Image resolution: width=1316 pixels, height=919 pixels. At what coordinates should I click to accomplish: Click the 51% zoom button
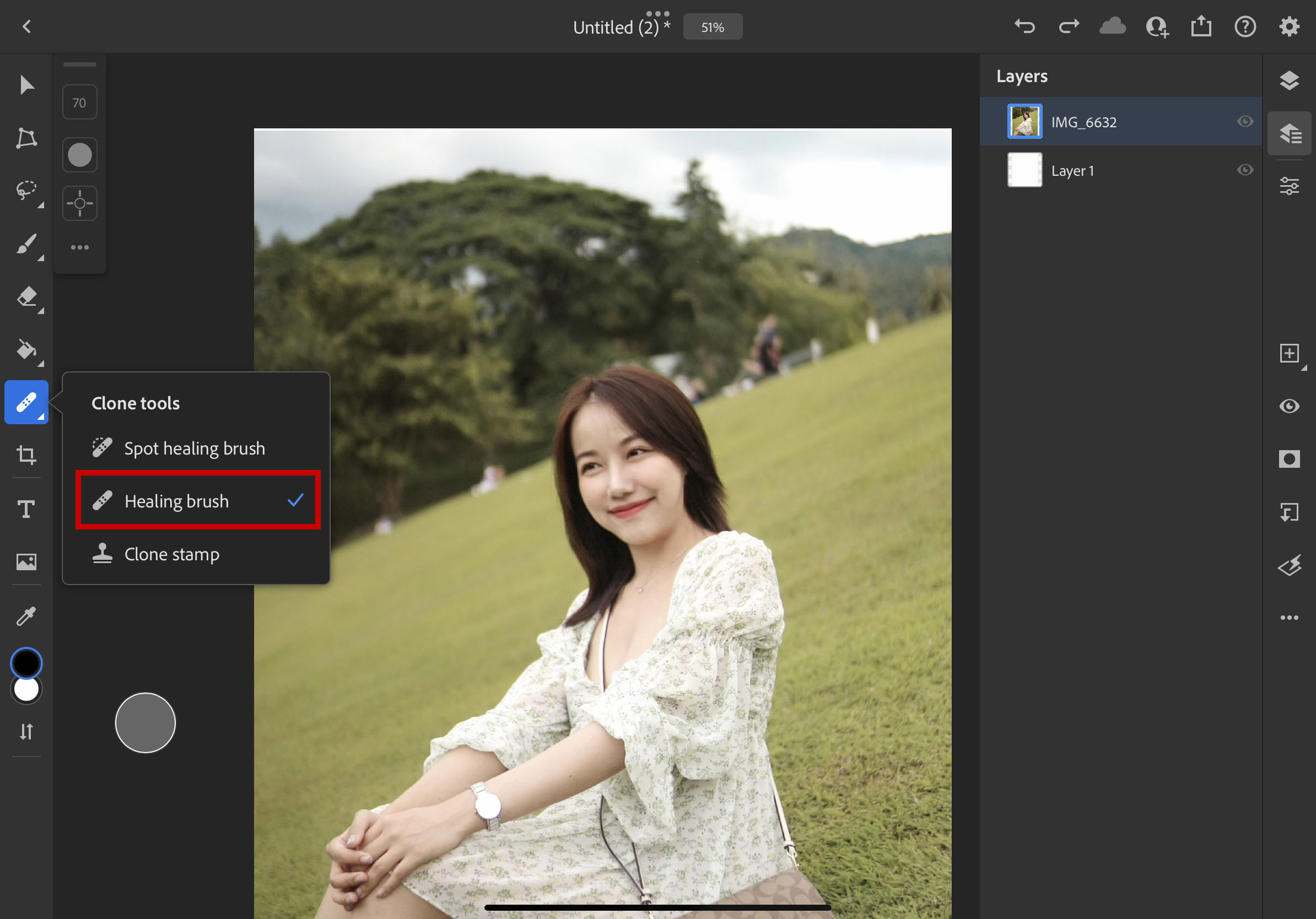pos(713,27)
